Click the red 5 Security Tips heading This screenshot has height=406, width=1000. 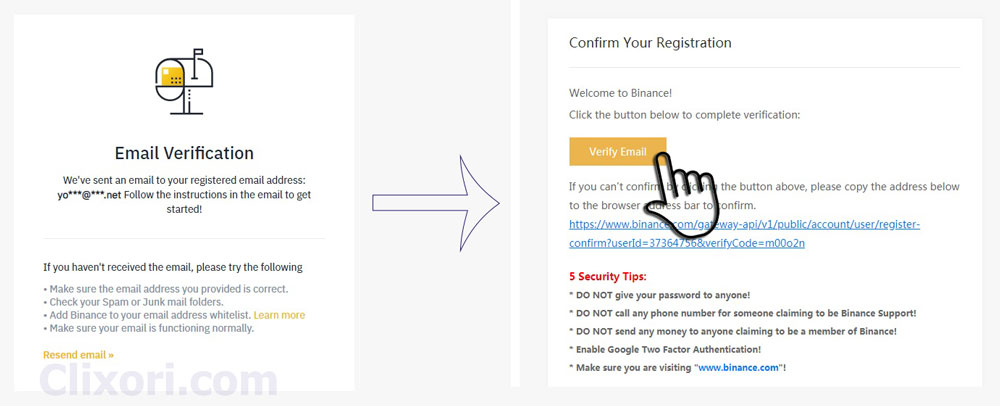tap(607, 275)
